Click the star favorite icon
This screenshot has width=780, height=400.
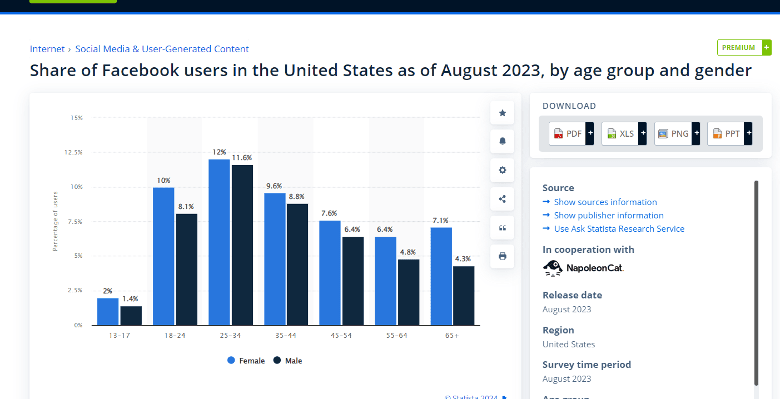tap(502, 113)
